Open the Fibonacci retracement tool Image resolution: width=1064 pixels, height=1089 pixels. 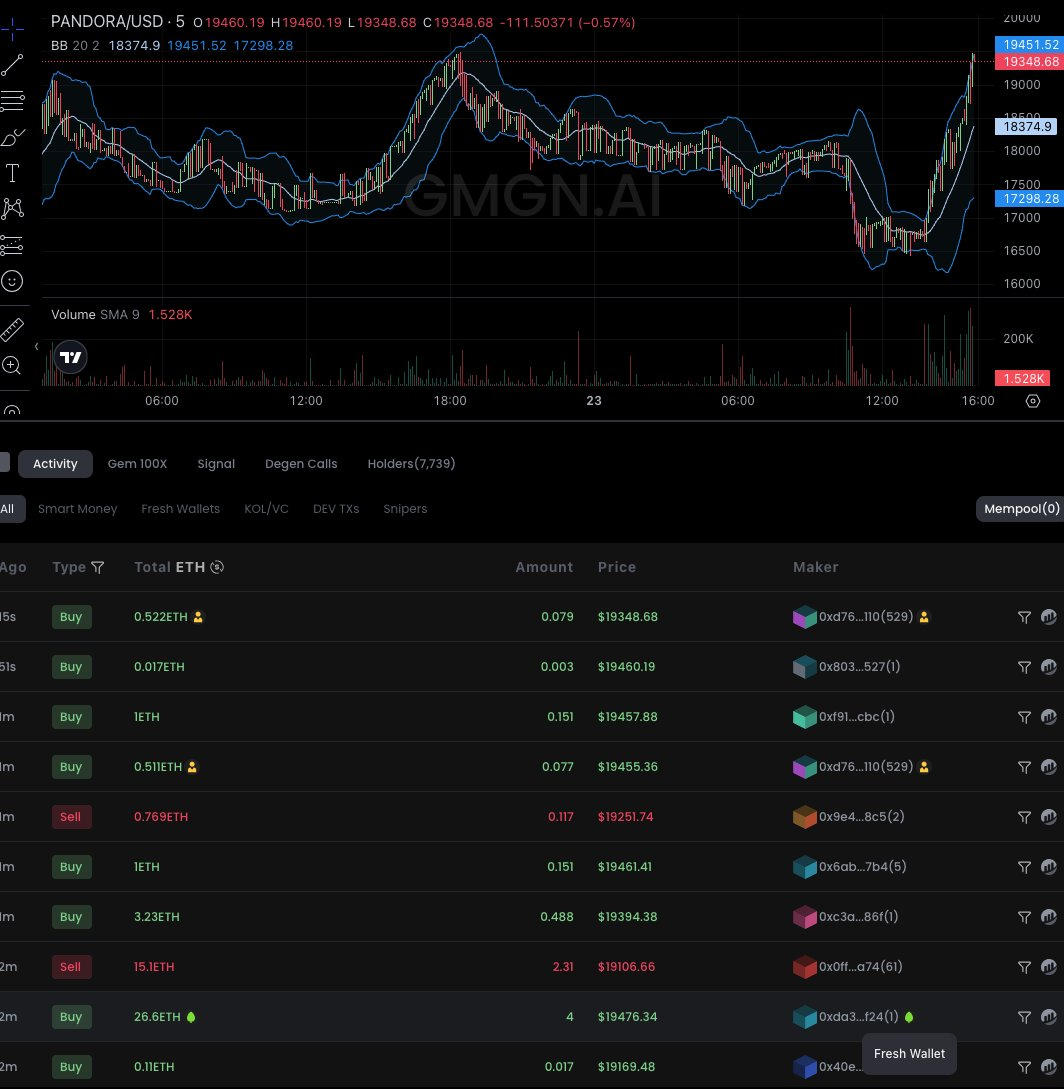12,101
